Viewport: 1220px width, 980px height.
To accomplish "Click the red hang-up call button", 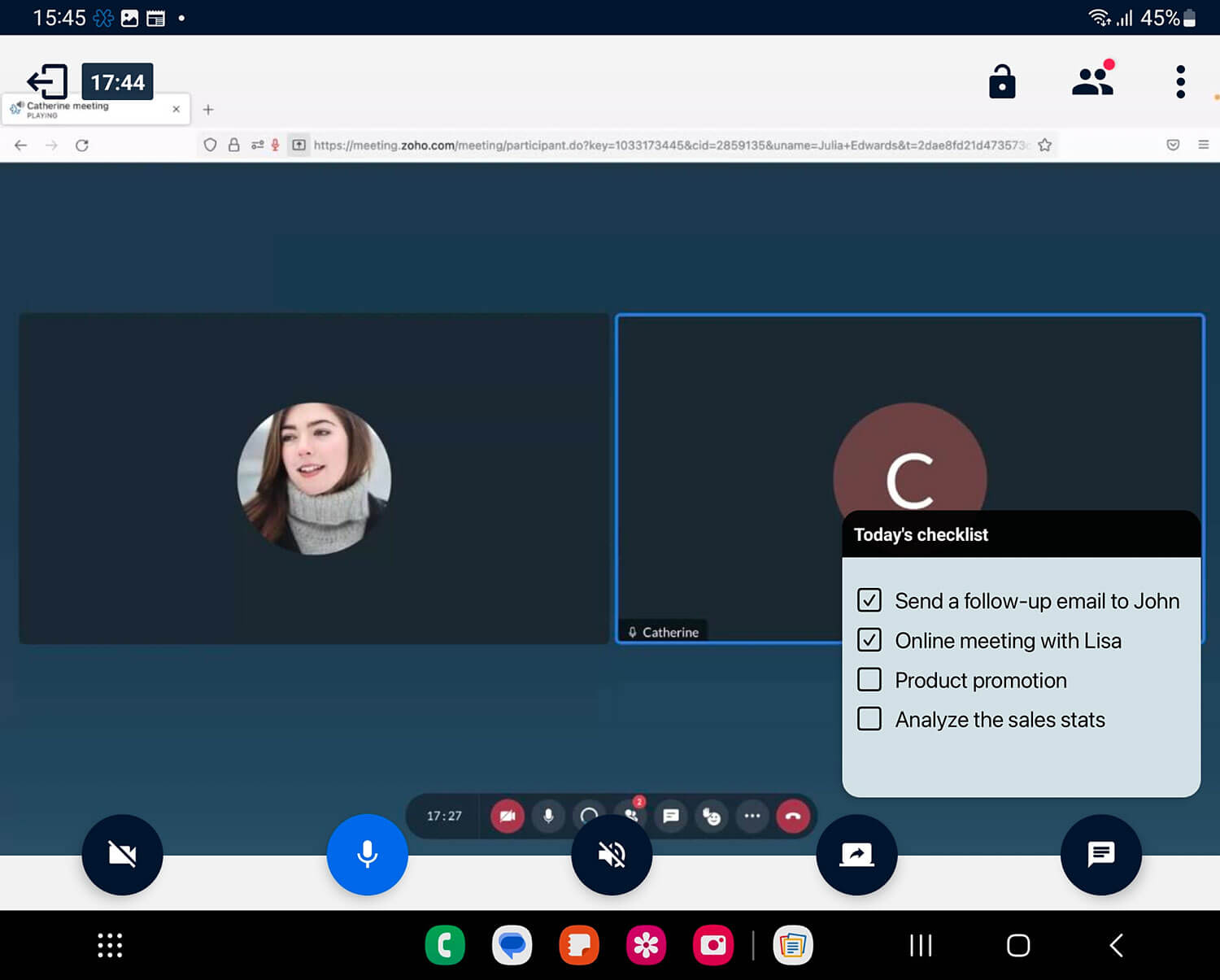I will click(793, 816).
